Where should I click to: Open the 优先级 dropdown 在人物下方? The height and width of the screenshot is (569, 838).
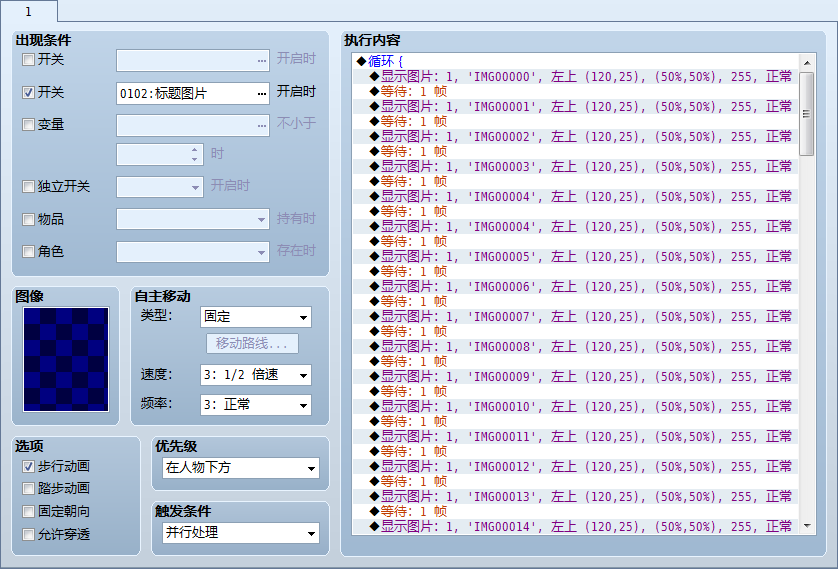click(x=241, y=468)
